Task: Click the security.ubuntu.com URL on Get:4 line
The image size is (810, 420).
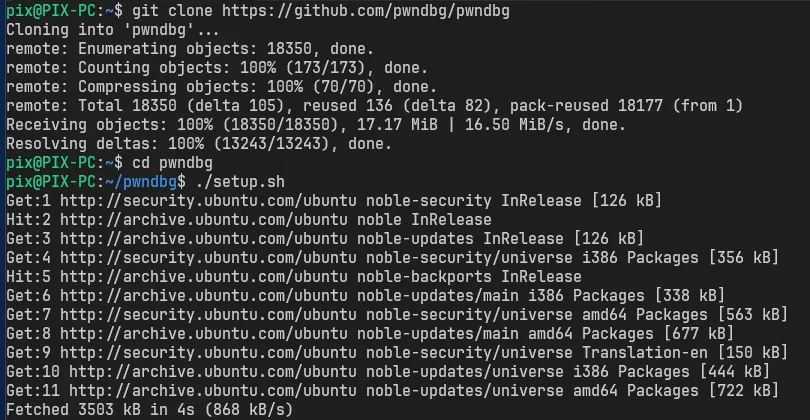Action: click(x=208, y=257)
